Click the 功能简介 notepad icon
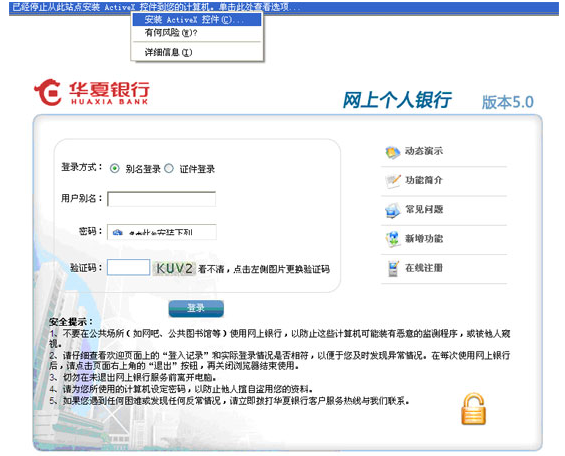 392,181
